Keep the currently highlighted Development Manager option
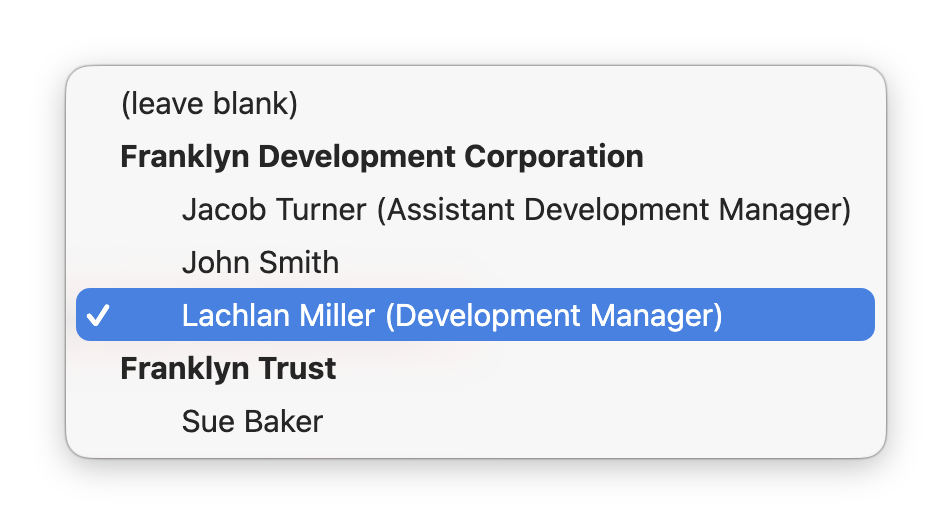The width and height of the screenshot is (952, 524). (451, 316)
